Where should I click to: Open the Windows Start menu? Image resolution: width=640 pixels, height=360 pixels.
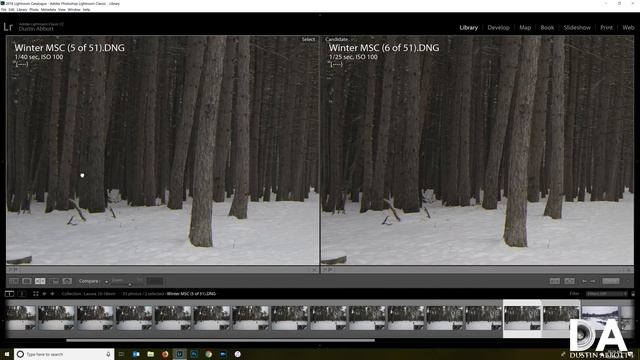point(7,354)
